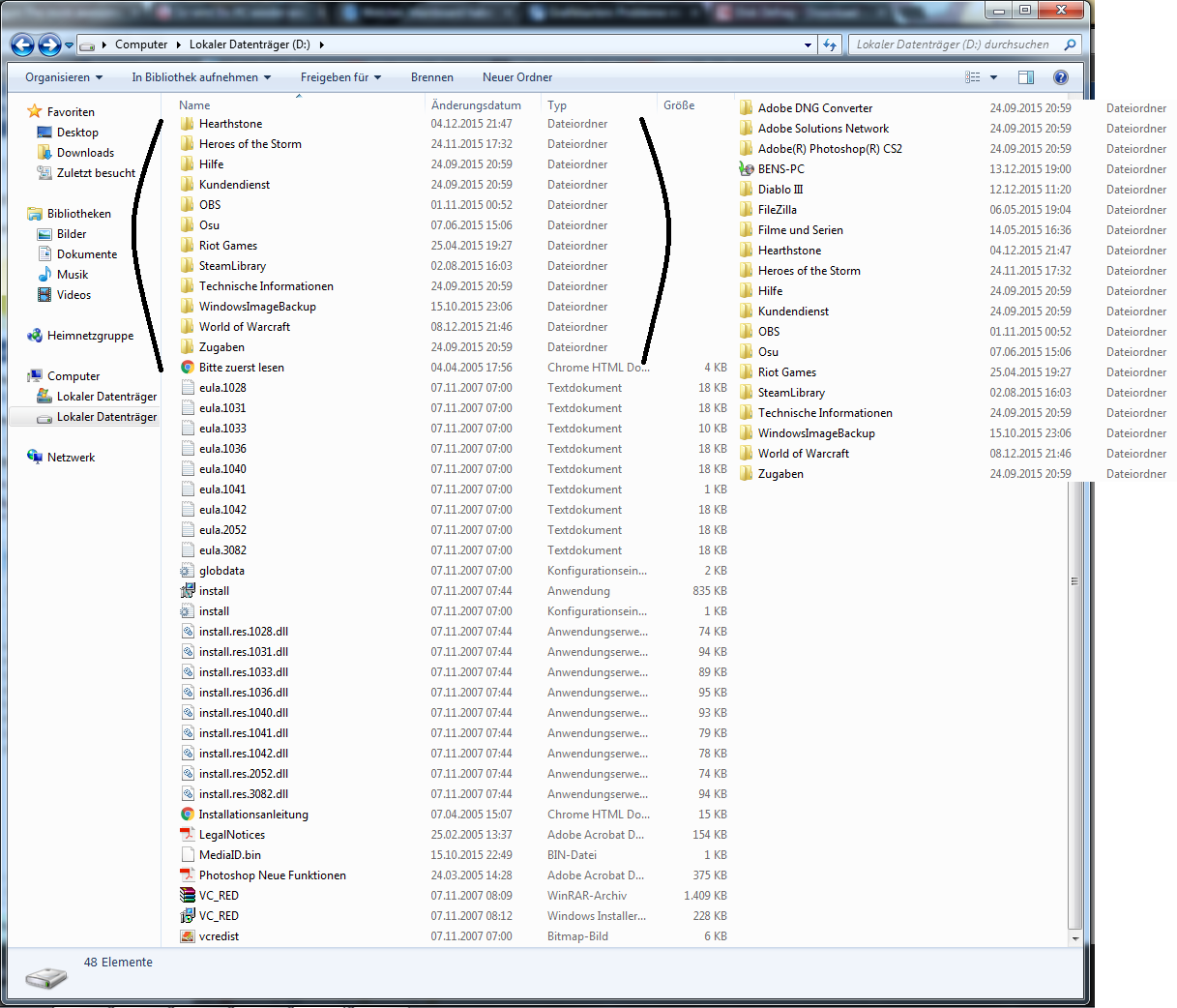Viewport: 1177px width, 1008px height.
Task: Open In Bibliothek aufnehmen dropdown
Action: click(x=201, y=77)
